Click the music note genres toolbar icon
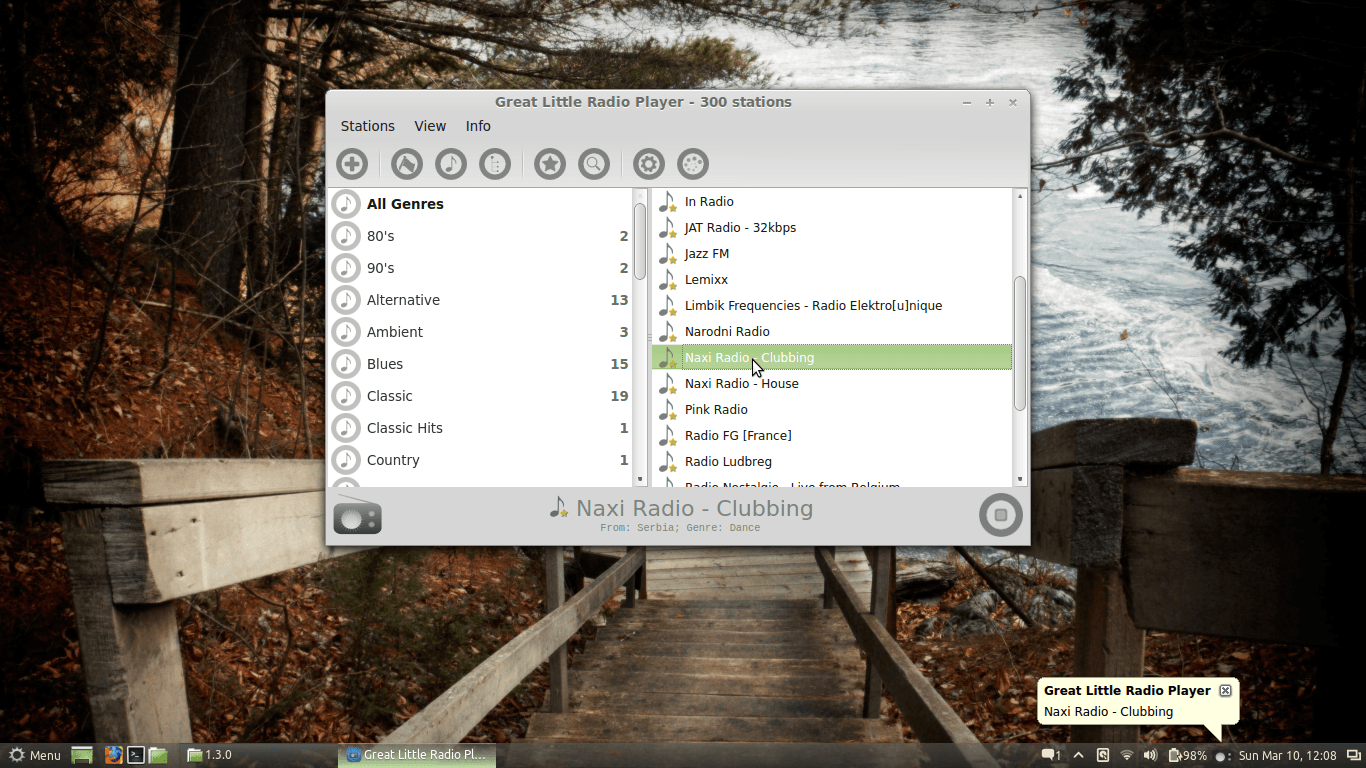Viewport: 1366px width, 768px height. pyautogui.click(x=450, y=164)
